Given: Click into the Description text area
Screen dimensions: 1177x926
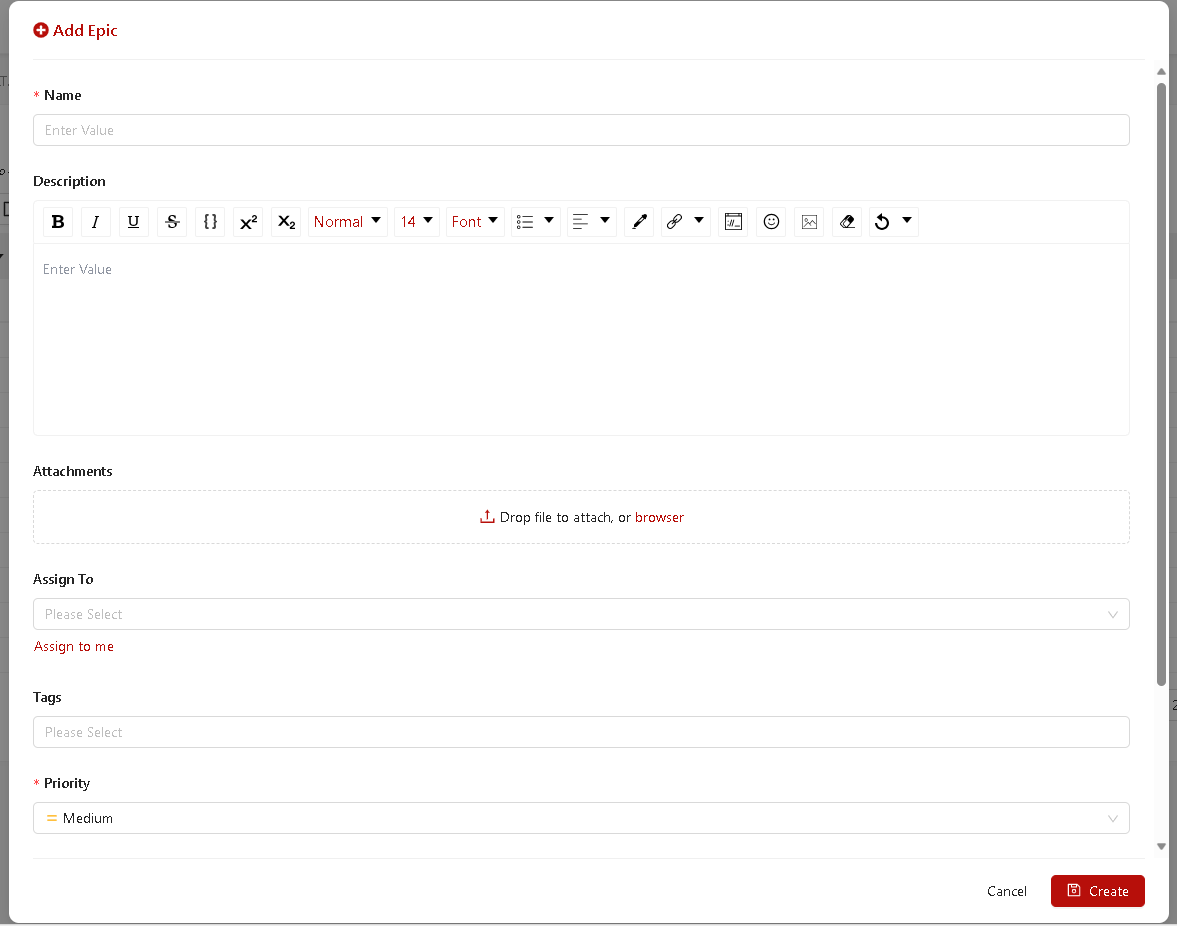Looking at the screenshot, I should click(581, 339).
